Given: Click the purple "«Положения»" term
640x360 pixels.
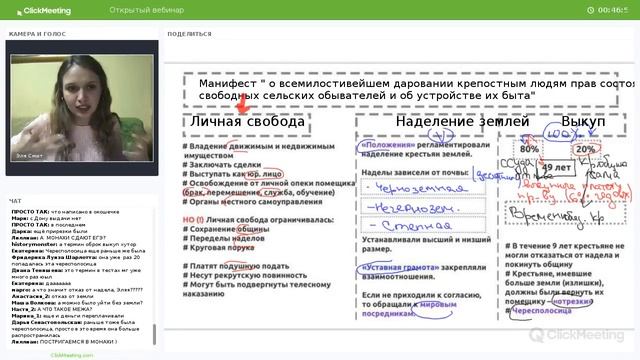Looking at the screenshot, I should [388, 145].
